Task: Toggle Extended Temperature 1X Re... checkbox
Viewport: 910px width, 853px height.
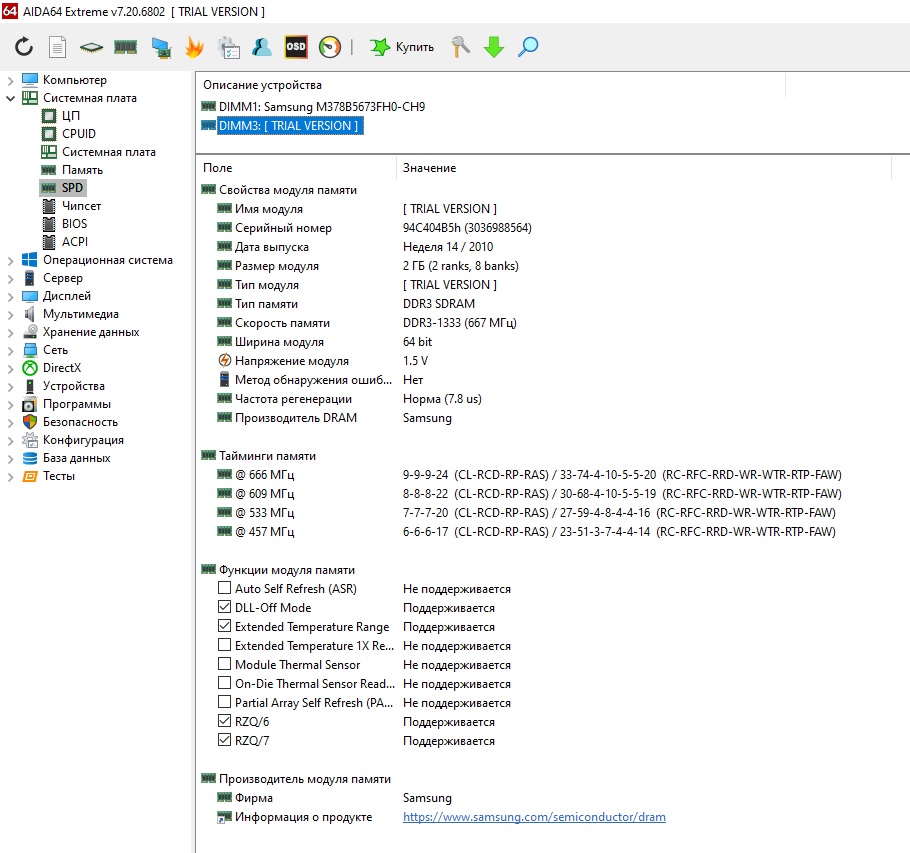Action: 224,645
